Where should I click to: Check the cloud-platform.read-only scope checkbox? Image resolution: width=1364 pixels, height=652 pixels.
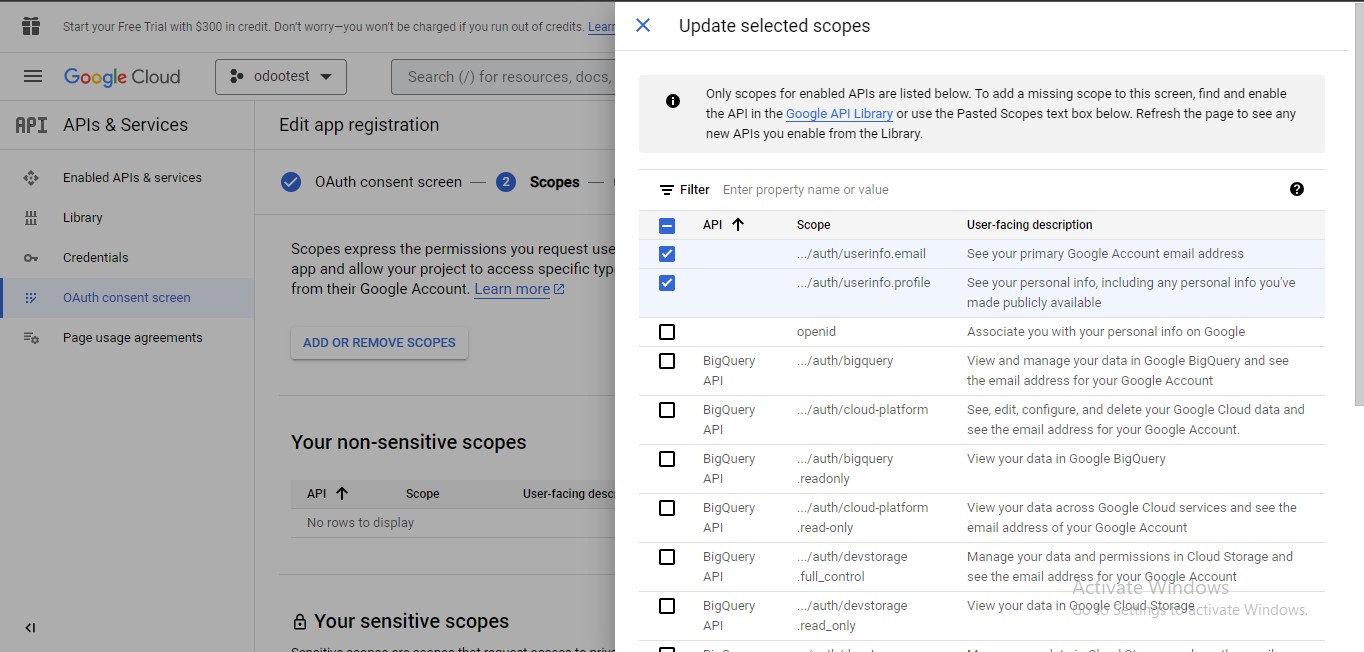667,508
